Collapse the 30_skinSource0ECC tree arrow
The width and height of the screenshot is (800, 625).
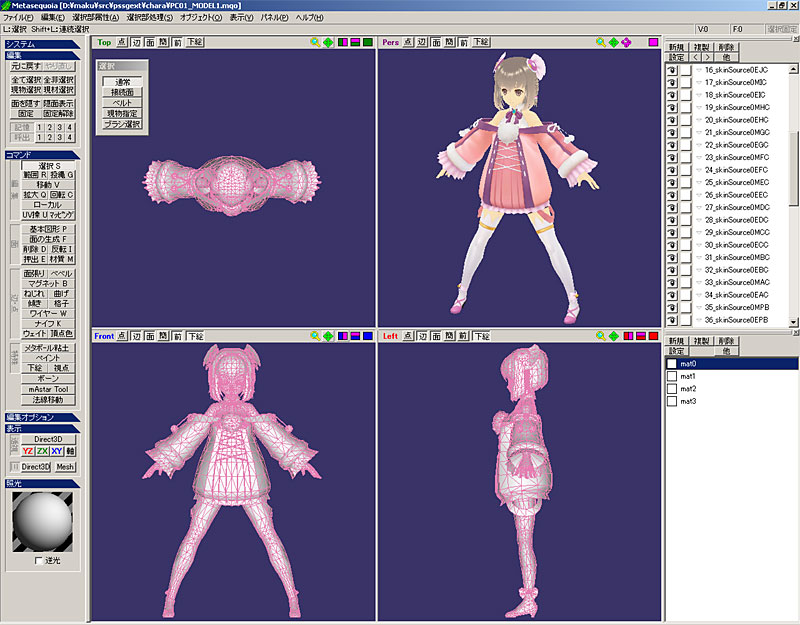[699, 245]
